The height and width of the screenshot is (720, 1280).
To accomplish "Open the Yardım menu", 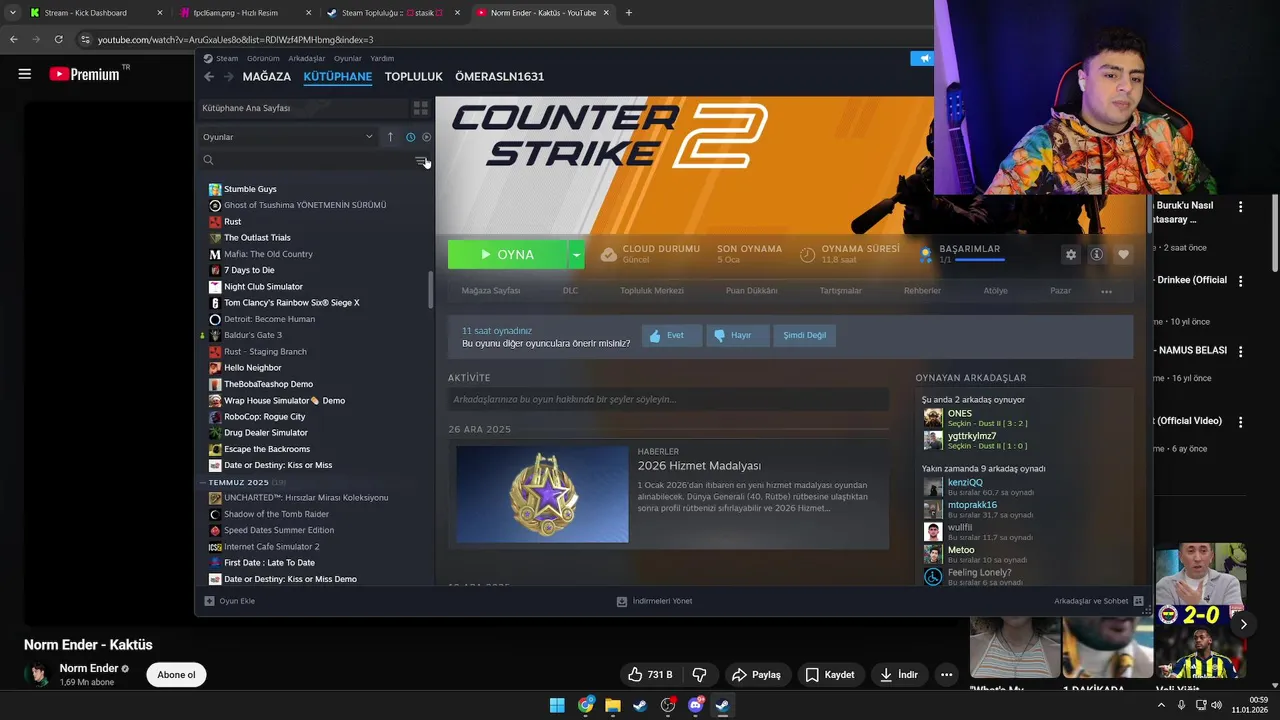I will tap(382, 58).
